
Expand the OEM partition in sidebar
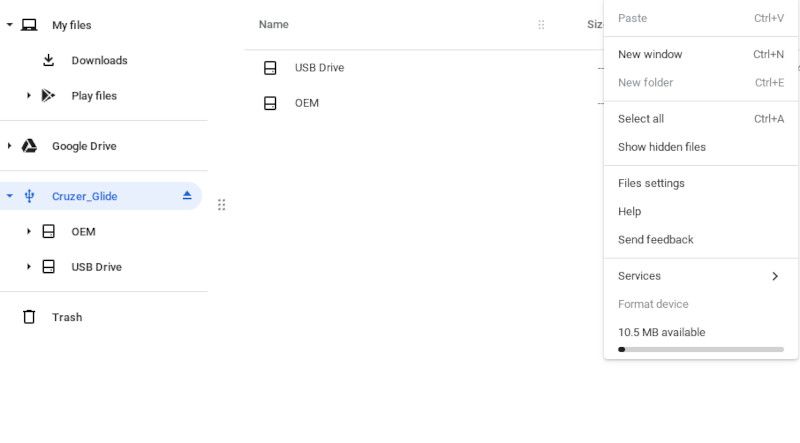[x=29, y=232]
